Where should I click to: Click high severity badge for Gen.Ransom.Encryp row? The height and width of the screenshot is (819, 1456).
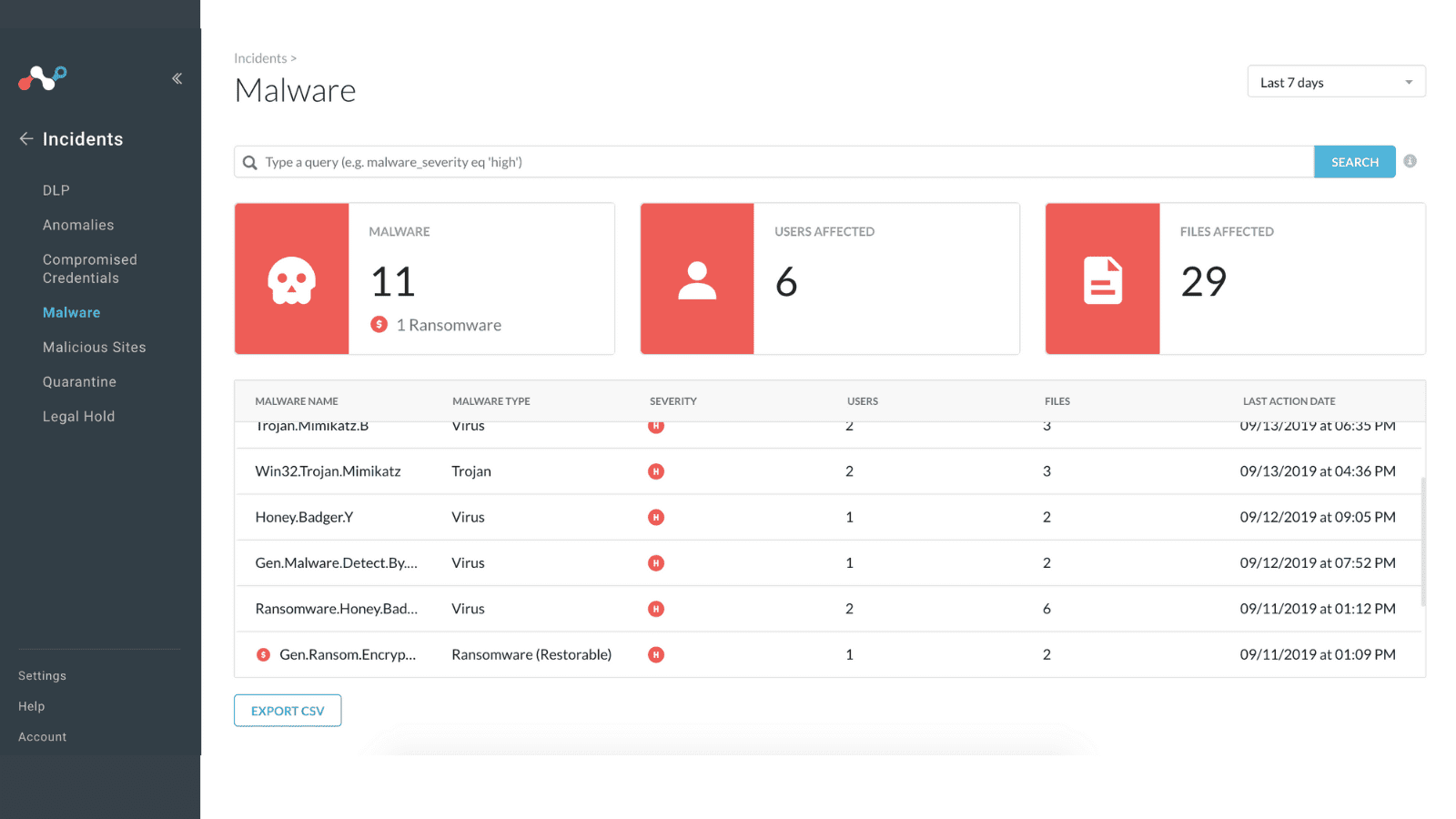click(x=656, y=654)
